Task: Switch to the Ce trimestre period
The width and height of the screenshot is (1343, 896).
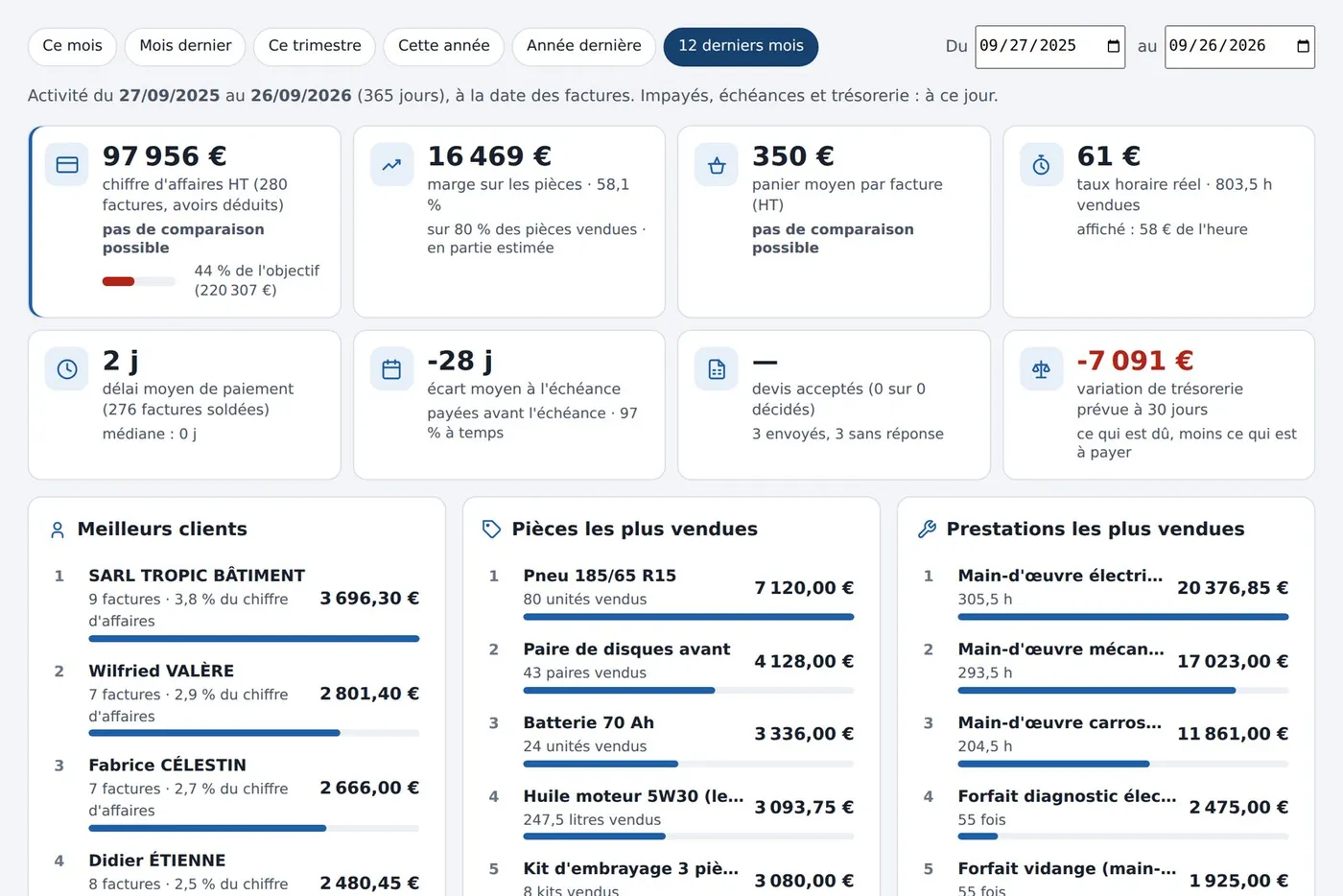Action: 315,46
